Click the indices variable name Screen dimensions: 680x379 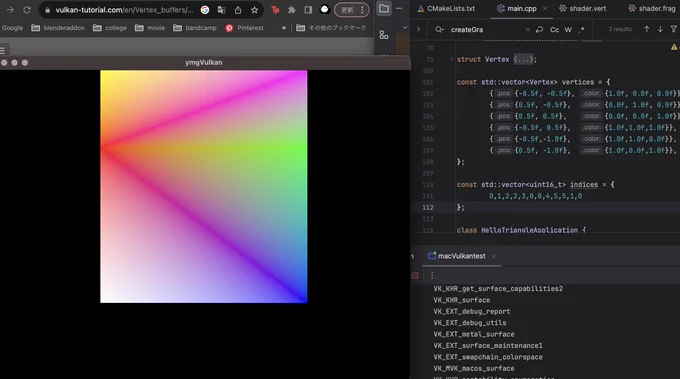[584, 185]
